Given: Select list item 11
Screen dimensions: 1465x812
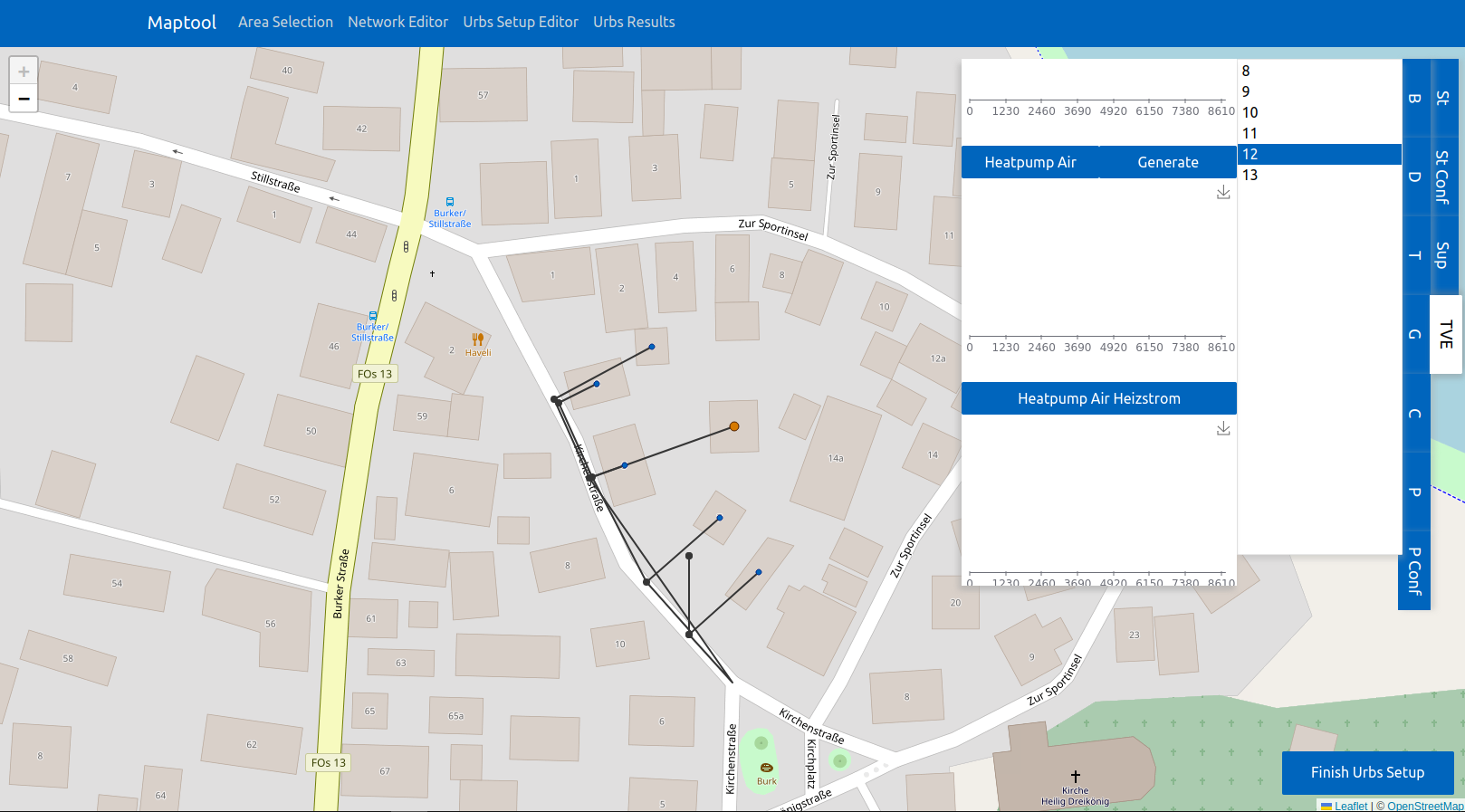Looking at the screenshot, I should coord(1319,133).
